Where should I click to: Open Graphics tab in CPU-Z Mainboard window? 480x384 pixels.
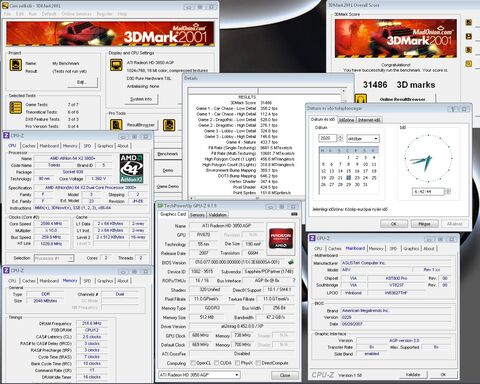coord(411,248)
